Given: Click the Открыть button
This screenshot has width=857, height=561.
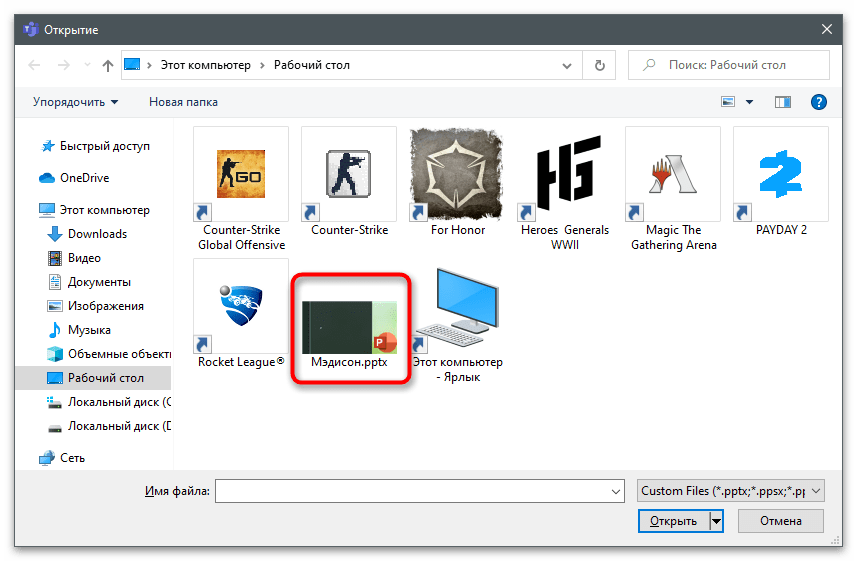Looking at the screenshot, I should (672, 521).
